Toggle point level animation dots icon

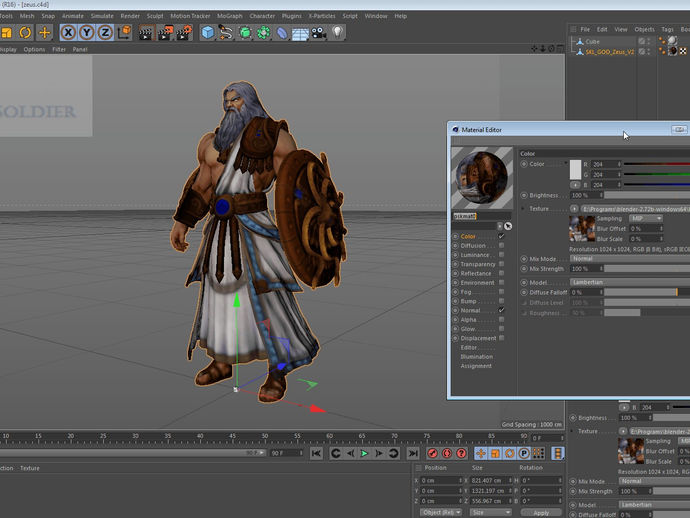click(x=538, y=453)
